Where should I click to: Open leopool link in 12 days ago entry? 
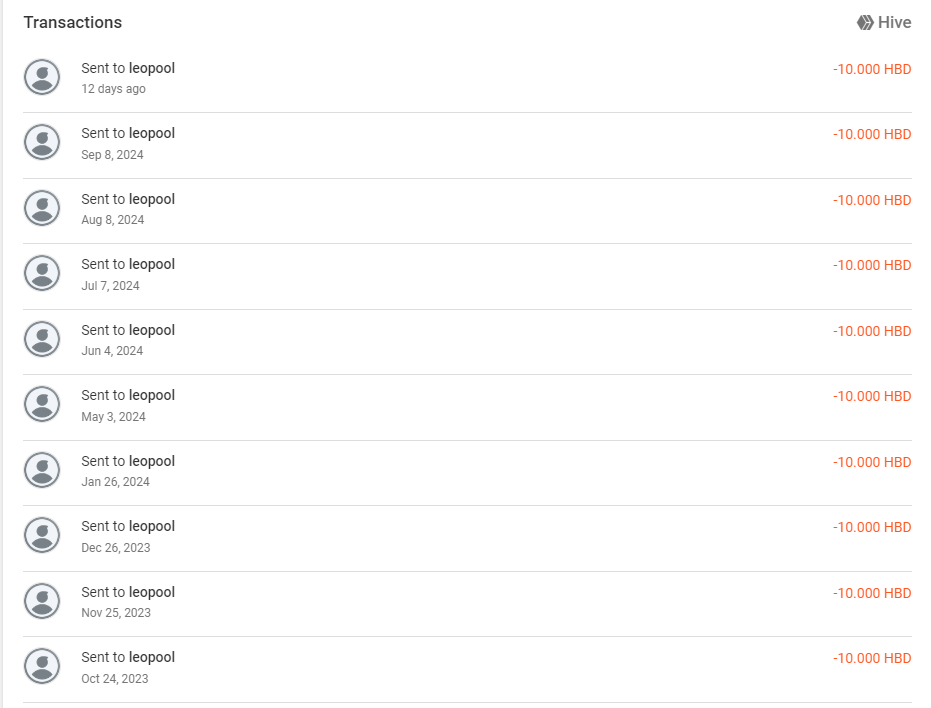[x=152, y=68]
